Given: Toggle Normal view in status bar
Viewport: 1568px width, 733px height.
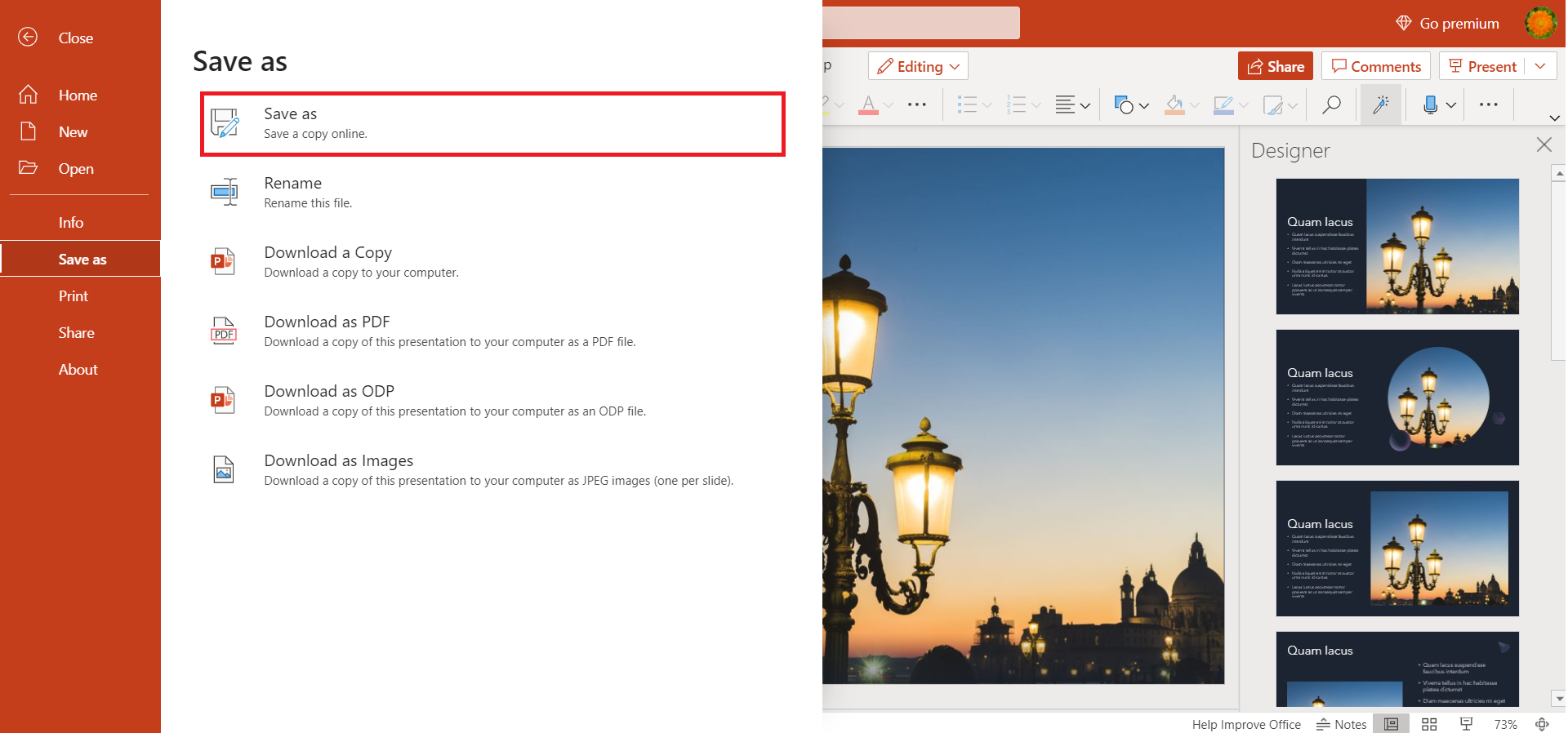Looking at the screenshot, I should click(1392, 724).
